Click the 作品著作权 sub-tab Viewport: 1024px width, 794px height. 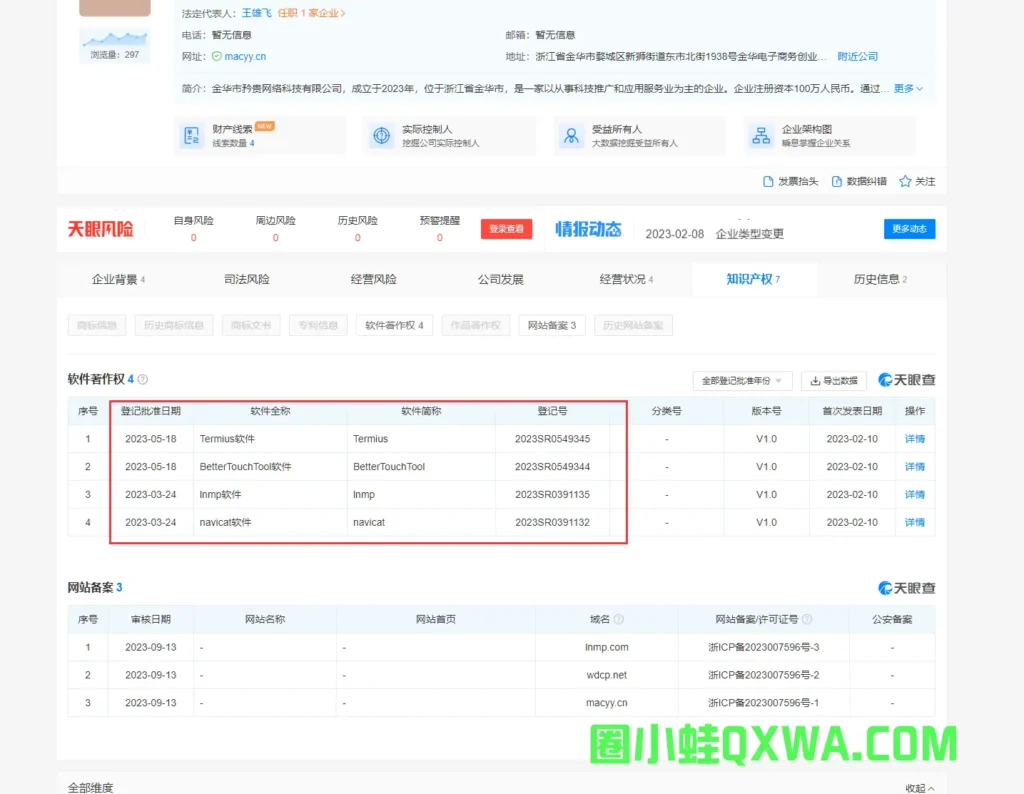[475, 325]
